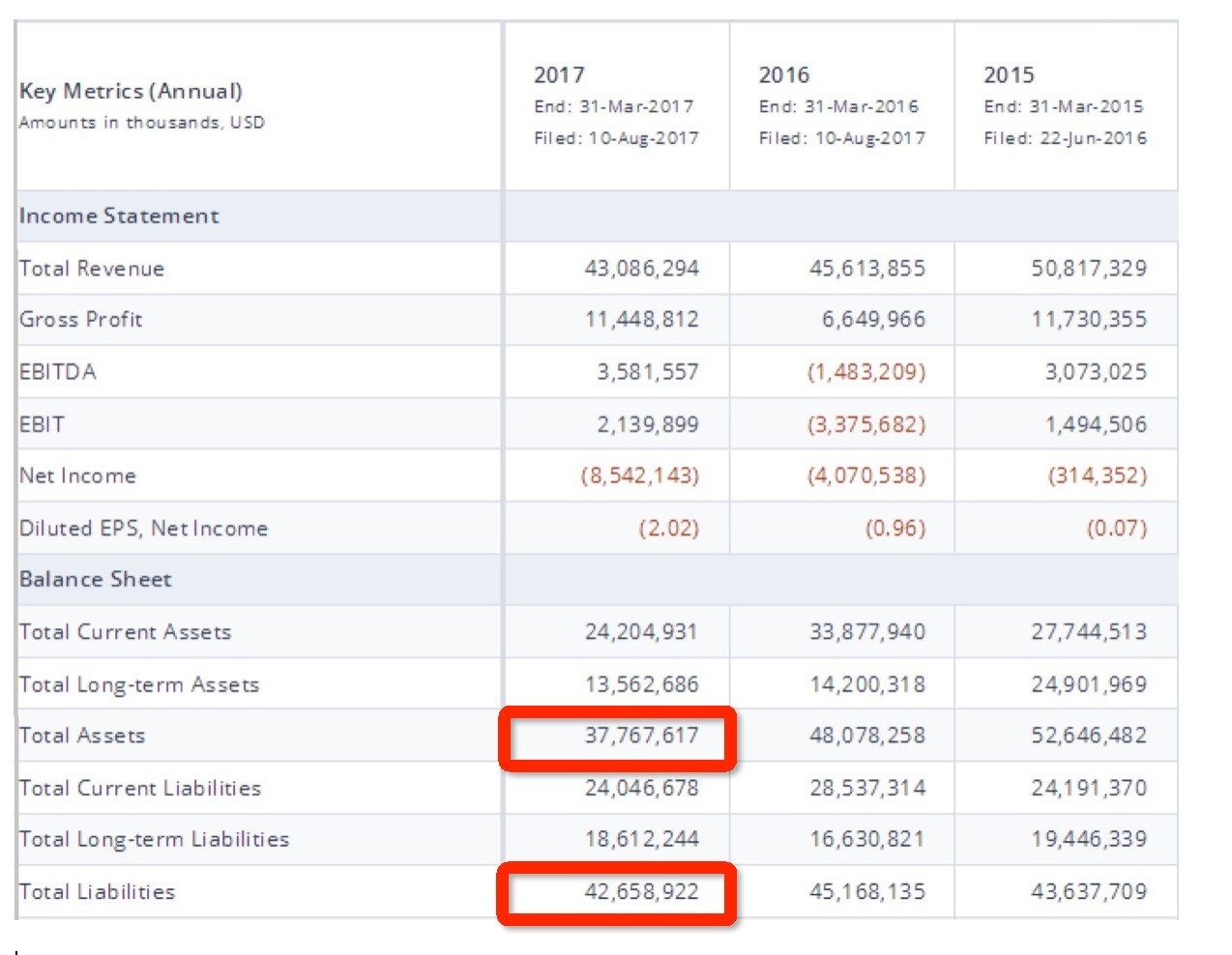Select the 2017 Net Income value (8,542,143)
1232x955 pixels.
639,476
